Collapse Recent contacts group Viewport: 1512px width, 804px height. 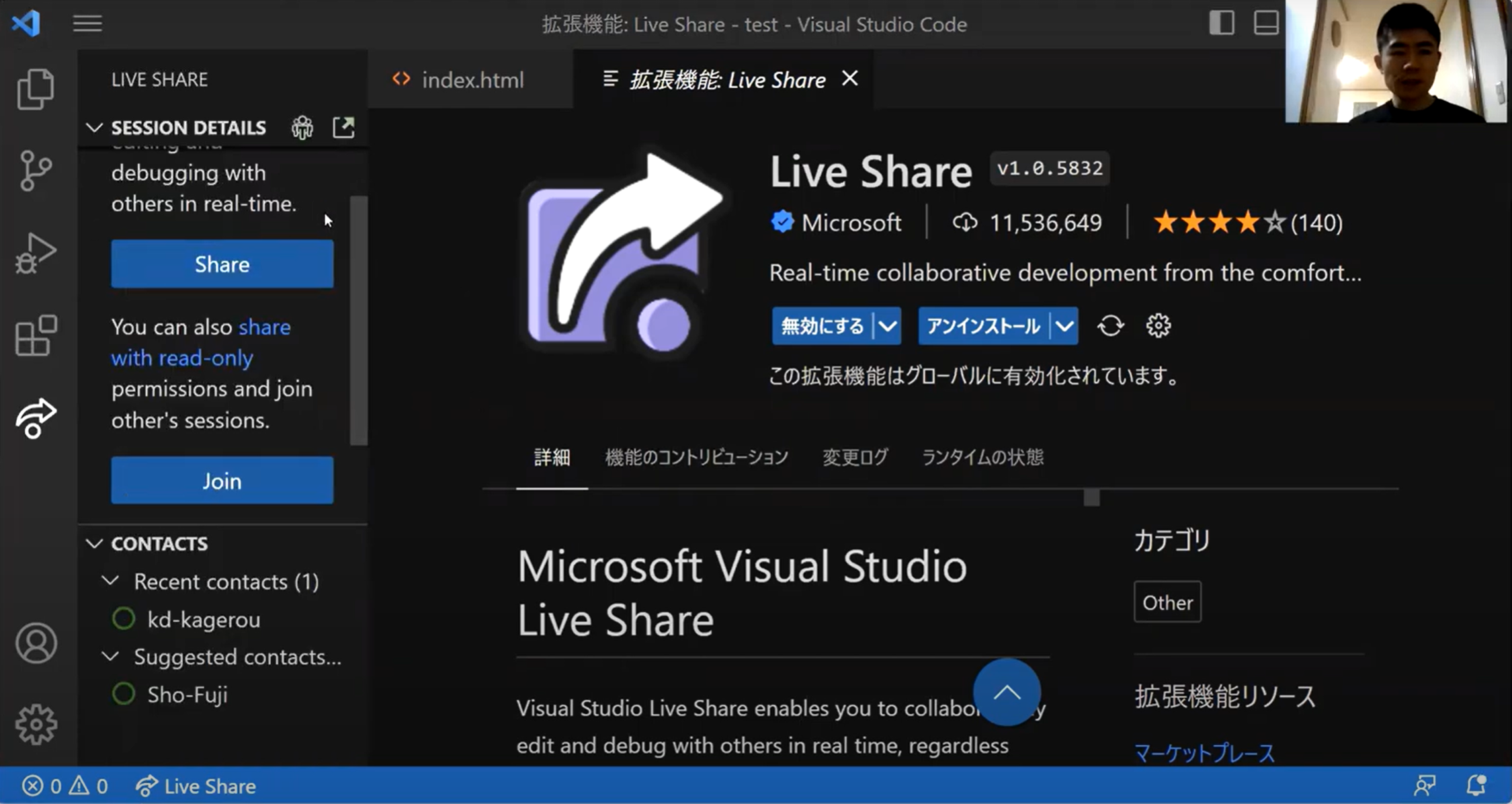click(x=110, y=581)
